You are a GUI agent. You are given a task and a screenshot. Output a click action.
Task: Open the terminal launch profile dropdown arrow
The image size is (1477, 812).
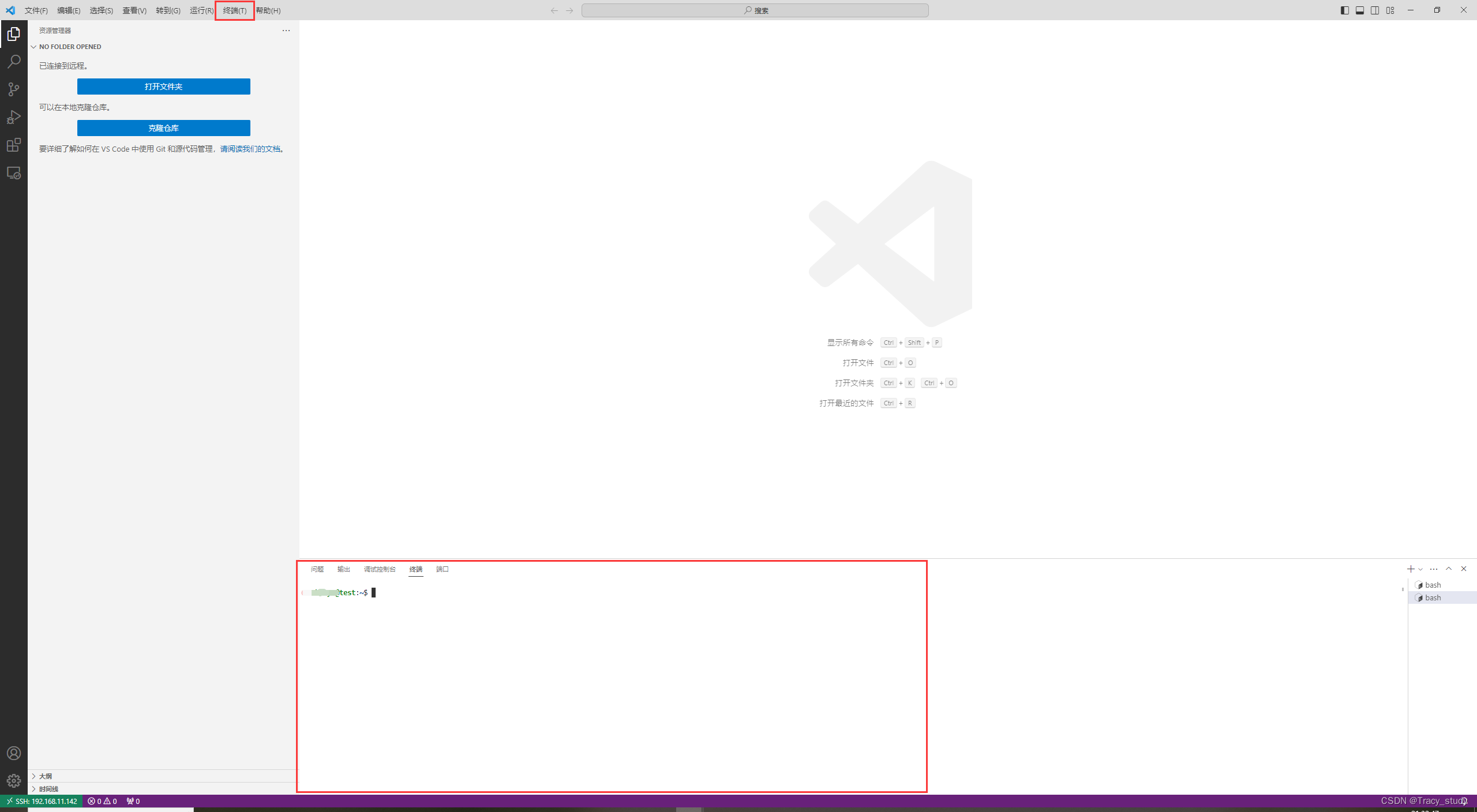(1420, 569)
